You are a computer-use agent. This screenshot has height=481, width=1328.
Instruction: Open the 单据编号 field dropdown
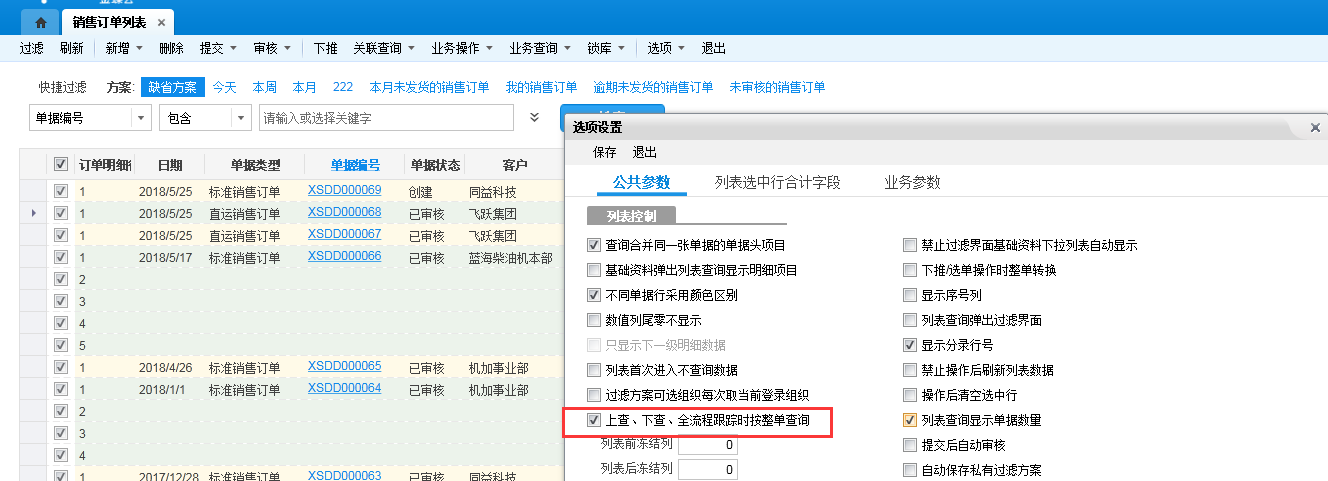(x=140, y=118)
